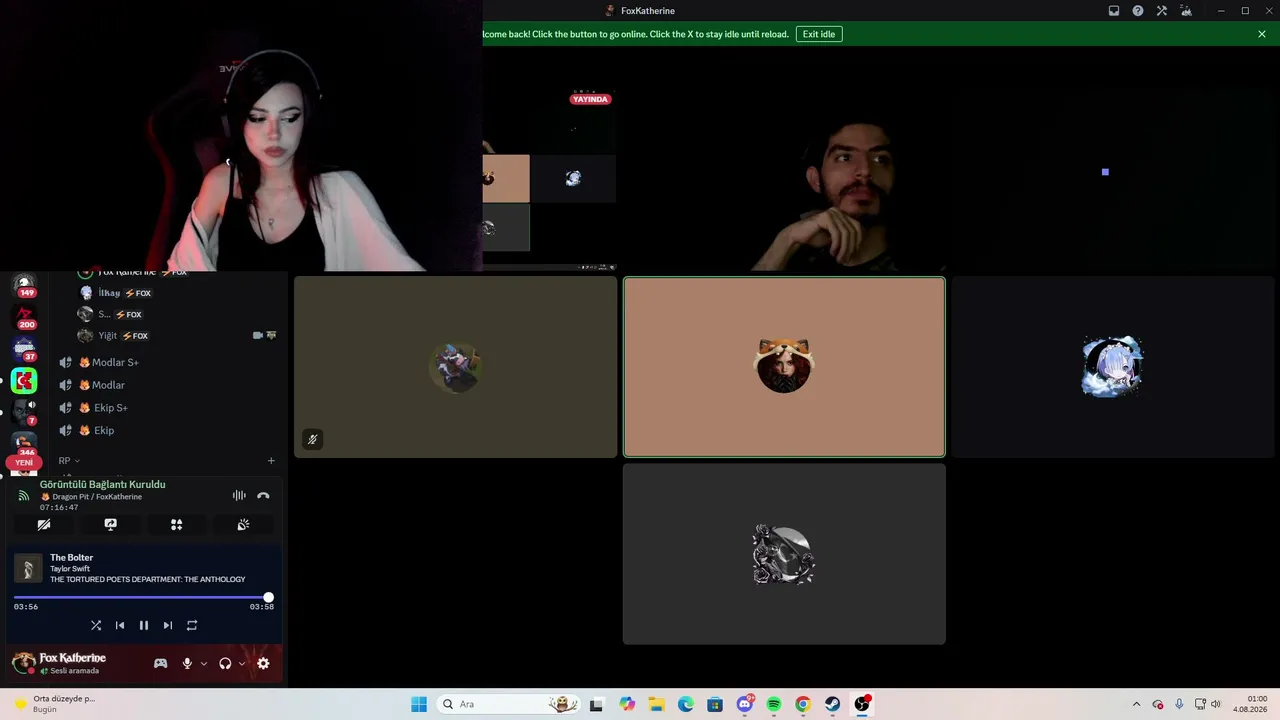Show hidden system tray icons
The width and height of the screenshot is (1280, 720).
(1136, 704)
